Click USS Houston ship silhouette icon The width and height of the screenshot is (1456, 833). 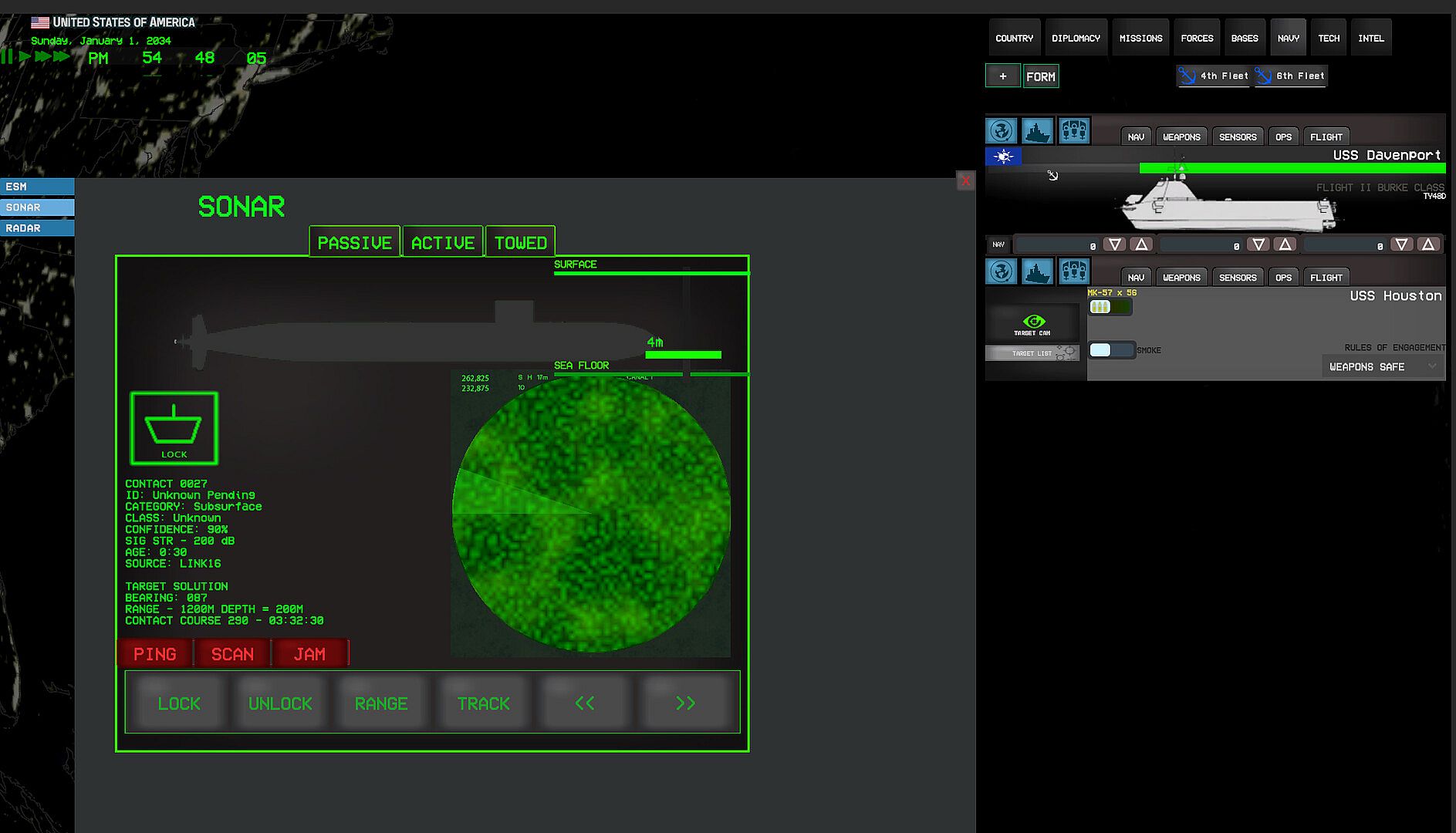1037,271
